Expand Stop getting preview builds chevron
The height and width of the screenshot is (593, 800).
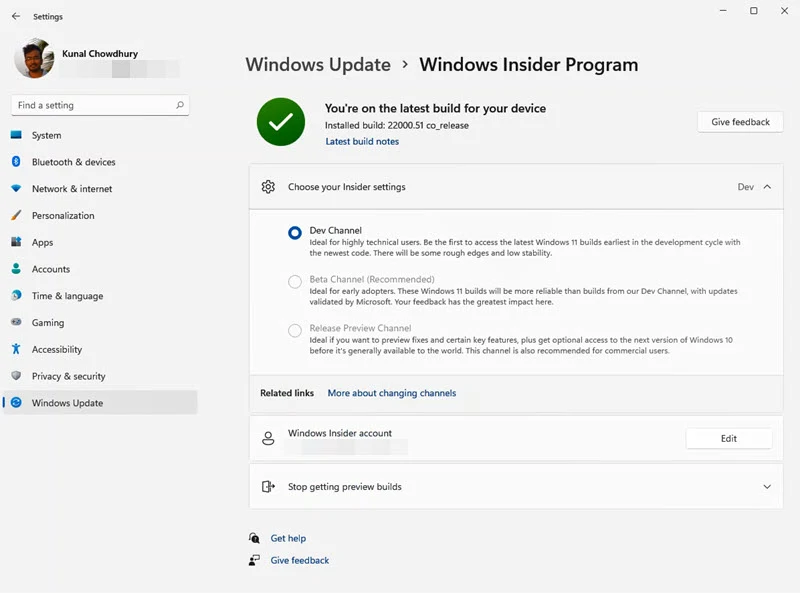click(x=767, y=486)
